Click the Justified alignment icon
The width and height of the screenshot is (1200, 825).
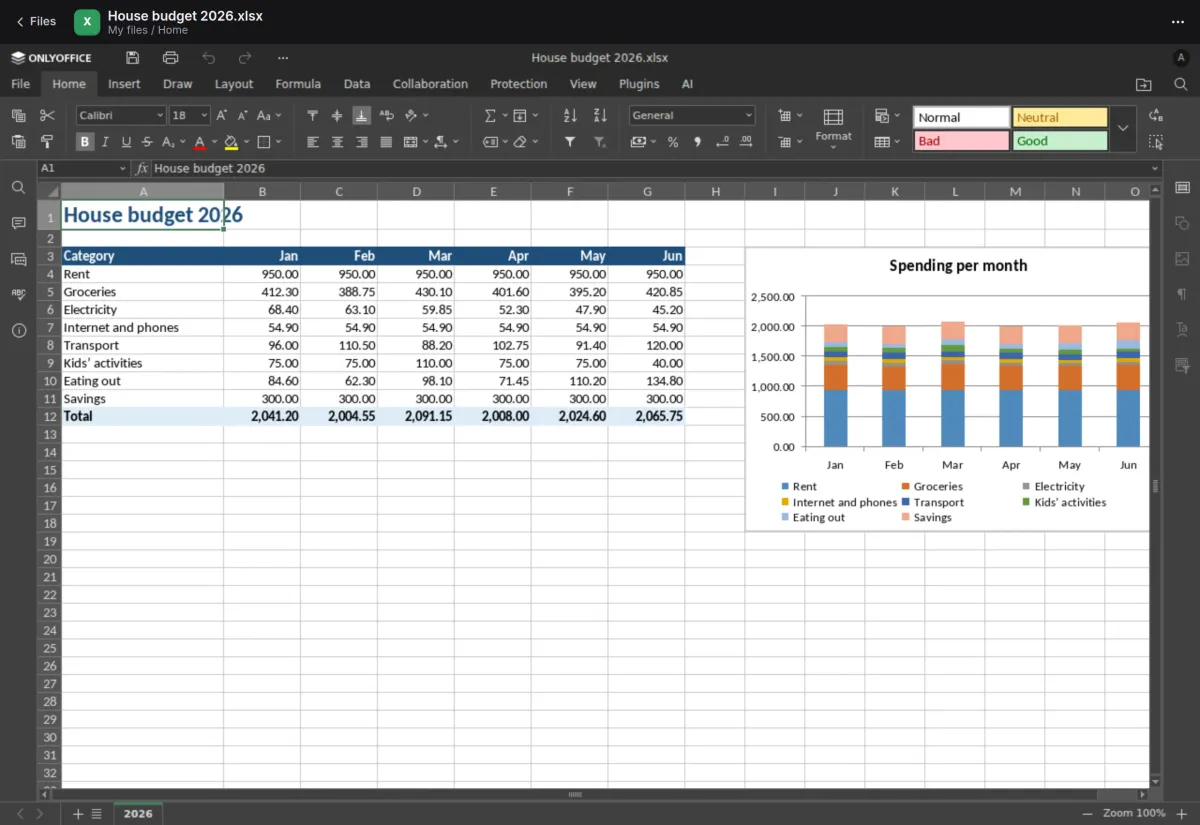coord(386,142)
